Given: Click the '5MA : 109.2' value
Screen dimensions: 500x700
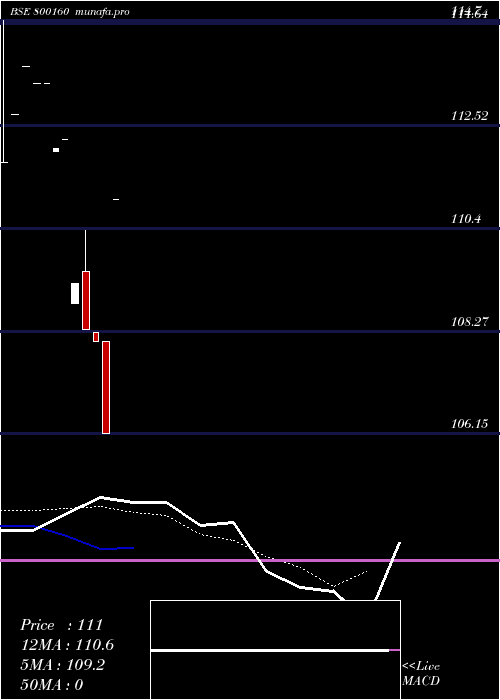Looking at the screenshot, I should [x=62, y=665].
